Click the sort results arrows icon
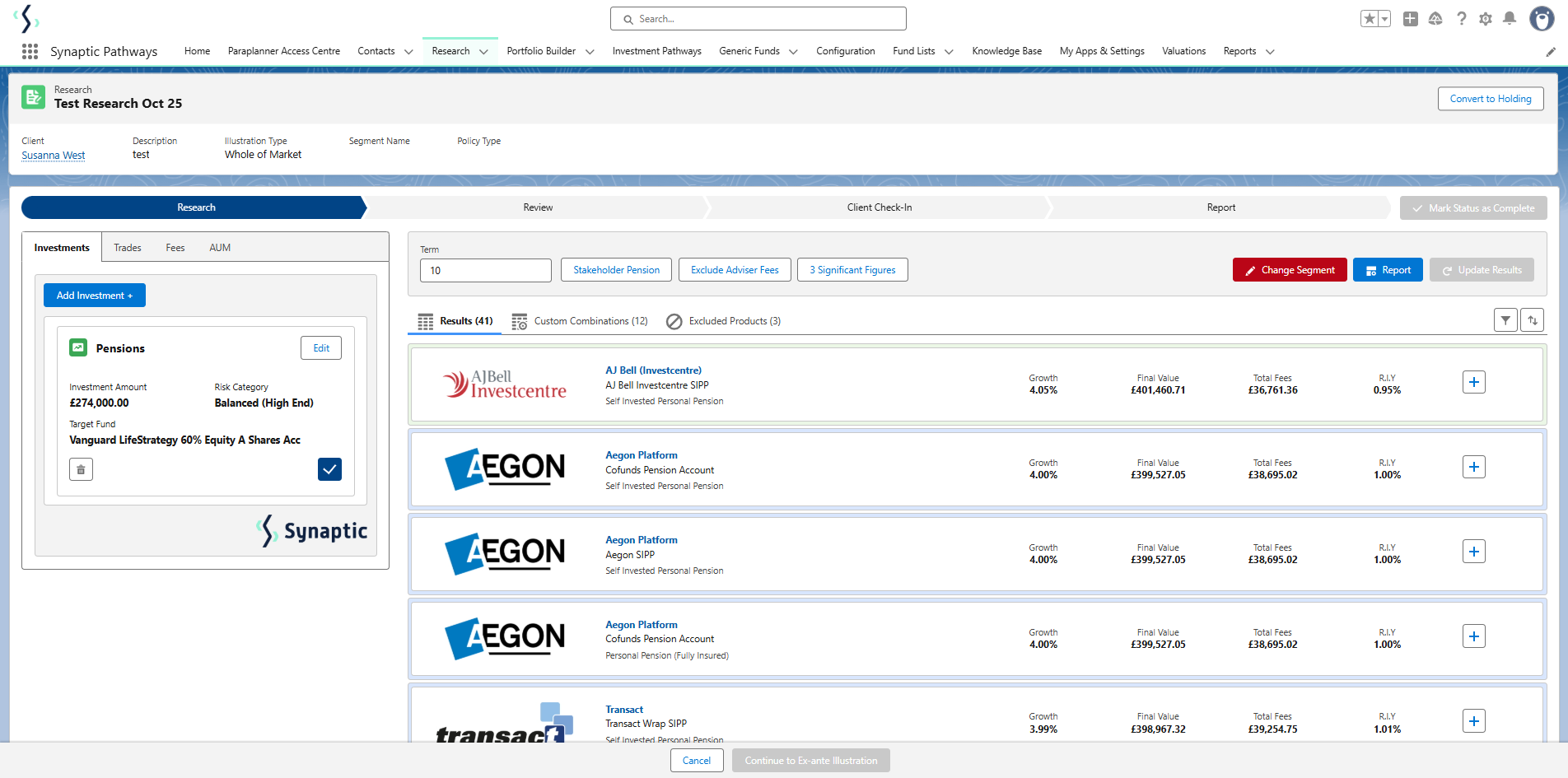This screenshot has width=1568, height=778. (1533, 320)
